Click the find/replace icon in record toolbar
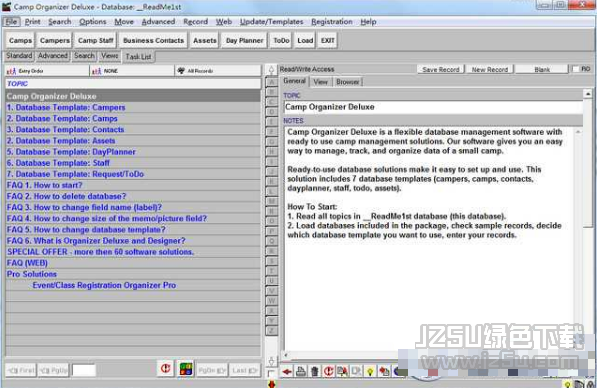 [x=342, y=371]
